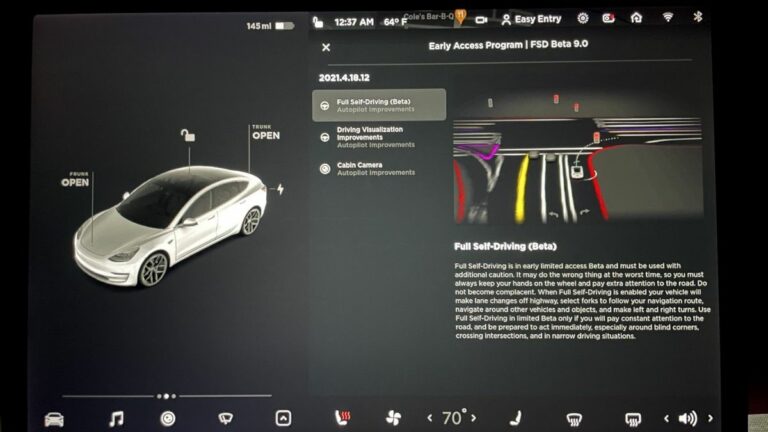Open the app launcher up-arrow icon

tap(283, 418)
